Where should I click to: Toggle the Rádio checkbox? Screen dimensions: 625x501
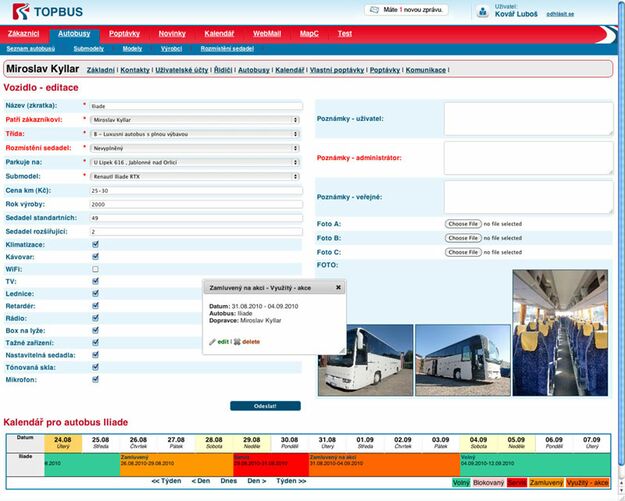point(95,318)
